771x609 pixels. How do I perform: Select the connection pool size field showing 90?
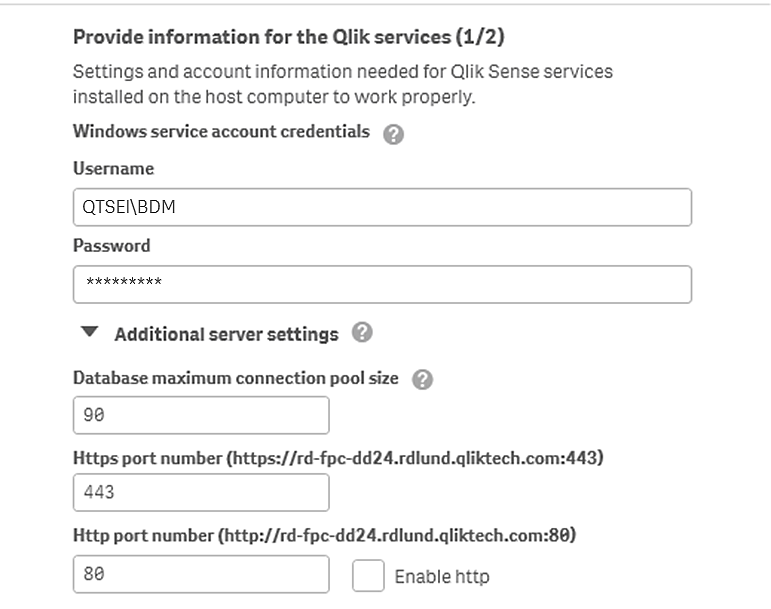[x=201, y=415]
